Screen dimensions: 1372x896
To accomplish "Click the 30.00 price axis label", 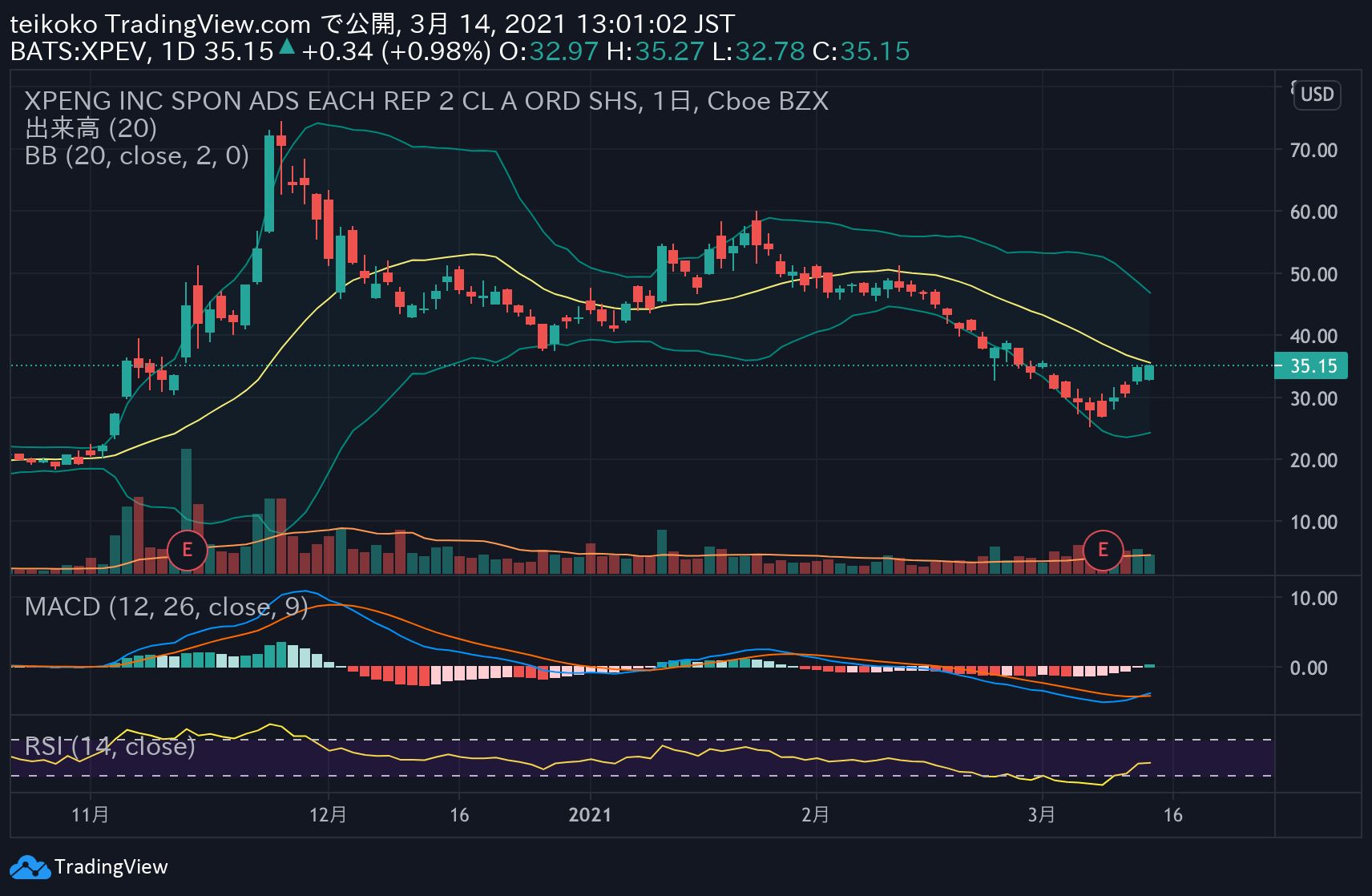I will coord(1313,398).
